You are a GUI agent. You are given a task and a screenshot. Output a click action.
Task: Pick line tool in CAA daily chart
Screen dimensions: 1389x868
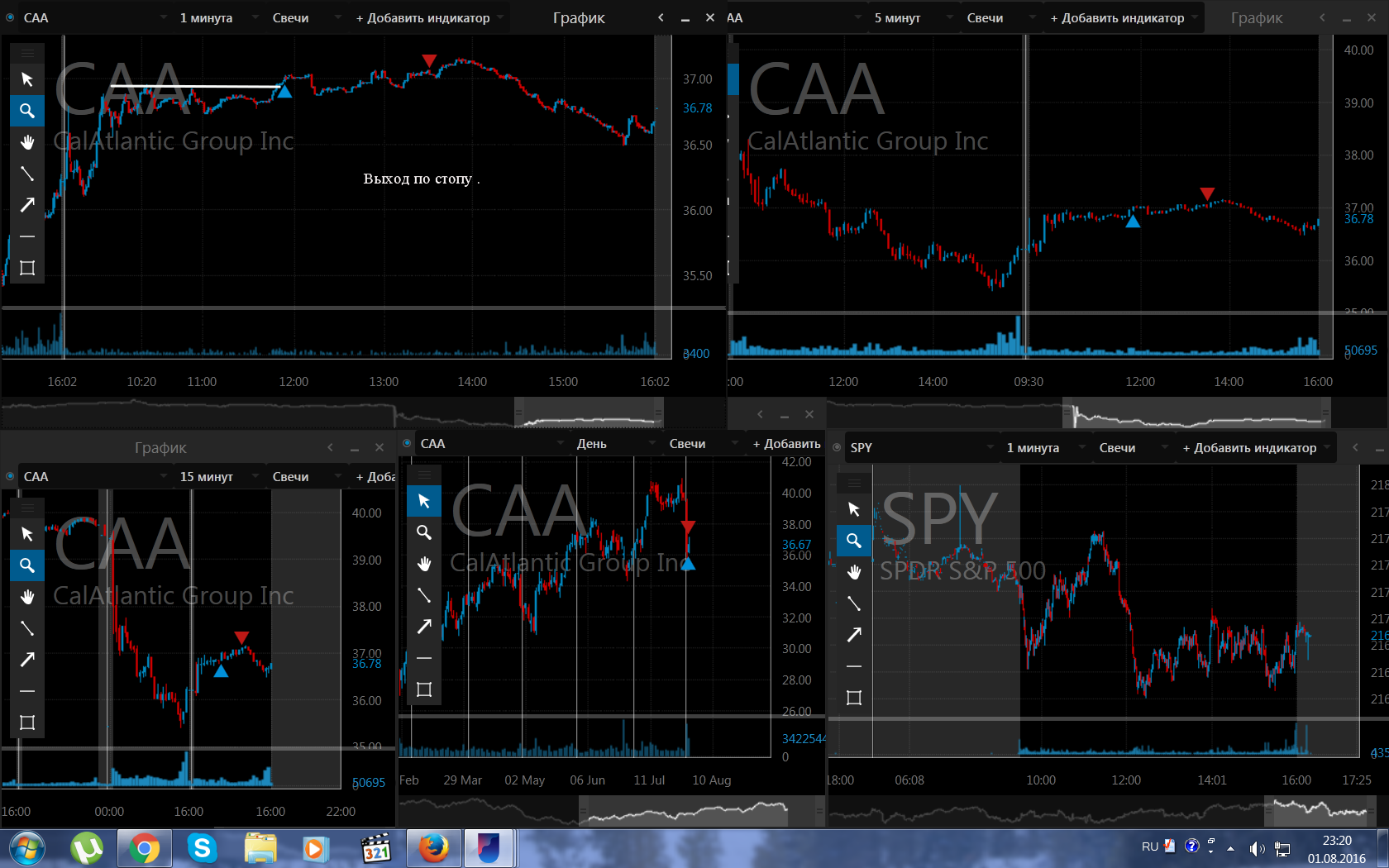pos(424,595)
